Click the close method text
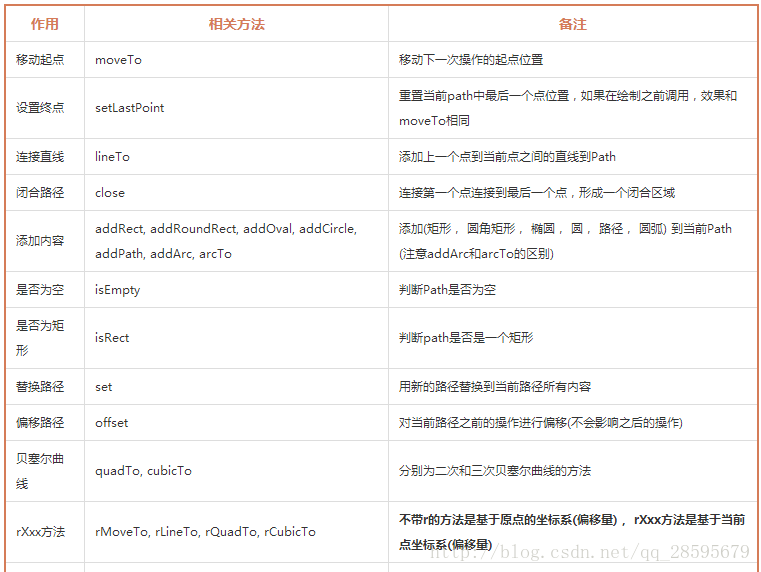 coord(110,193)
